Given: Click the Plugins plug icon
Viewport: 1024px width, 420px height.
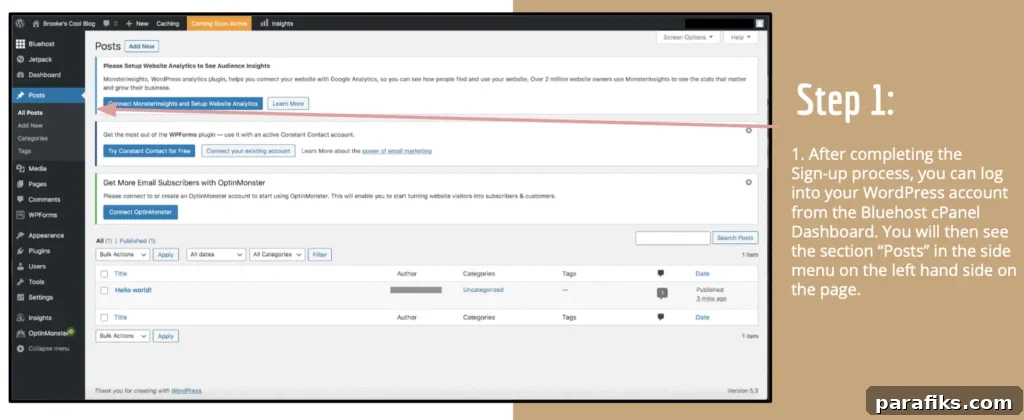Looking at the screenshot, I should tap(21, 251).
